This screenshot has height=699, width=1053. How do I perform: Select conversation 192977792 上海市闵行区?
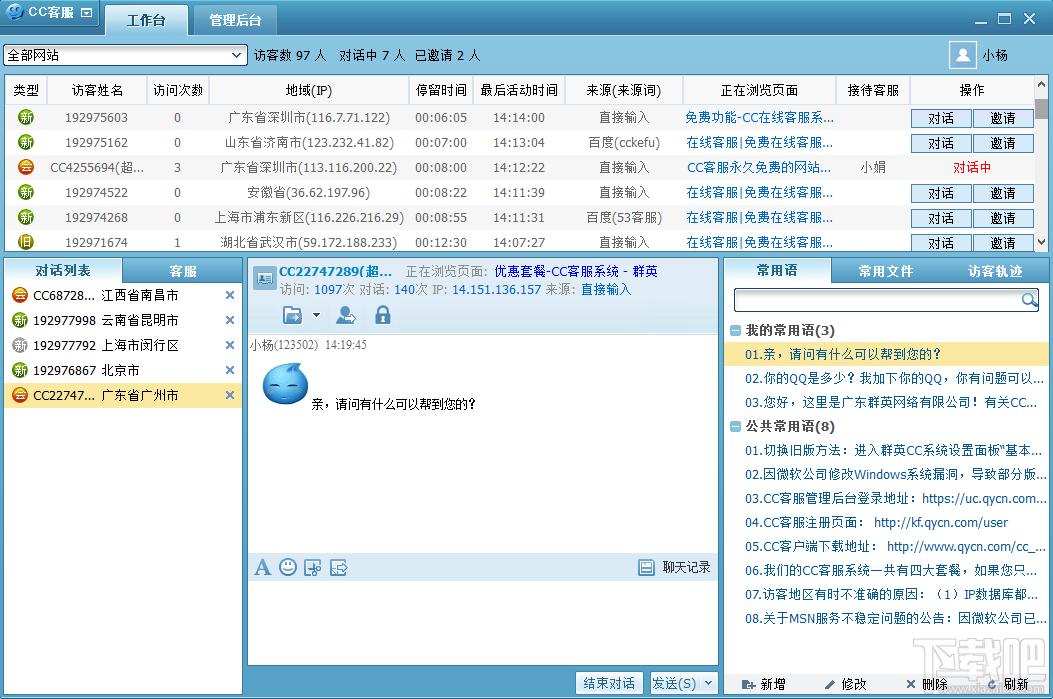pos(123,345)
